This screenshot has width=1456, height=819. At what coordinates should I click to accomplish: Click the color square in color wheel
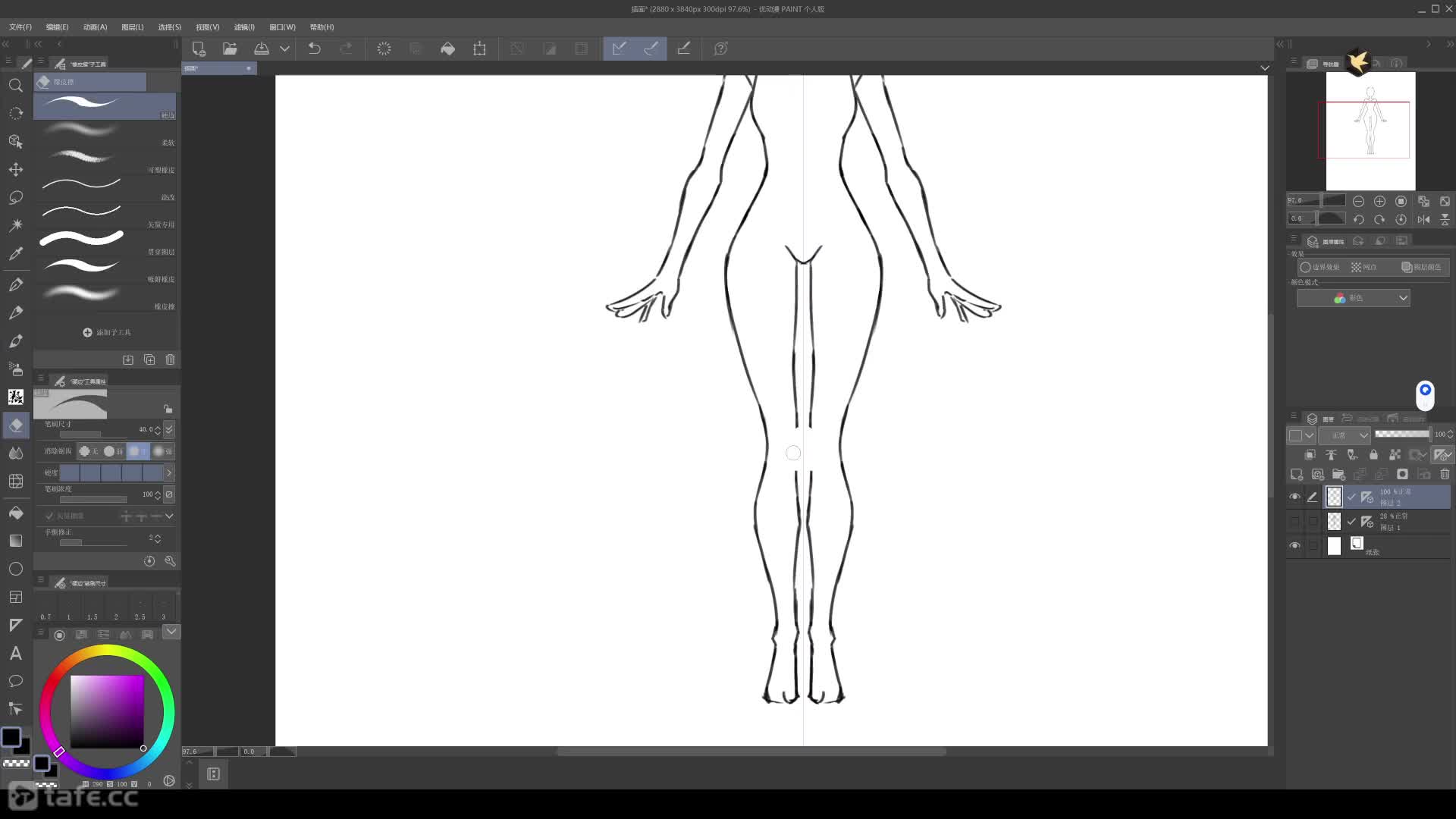[x=107, y=711]
